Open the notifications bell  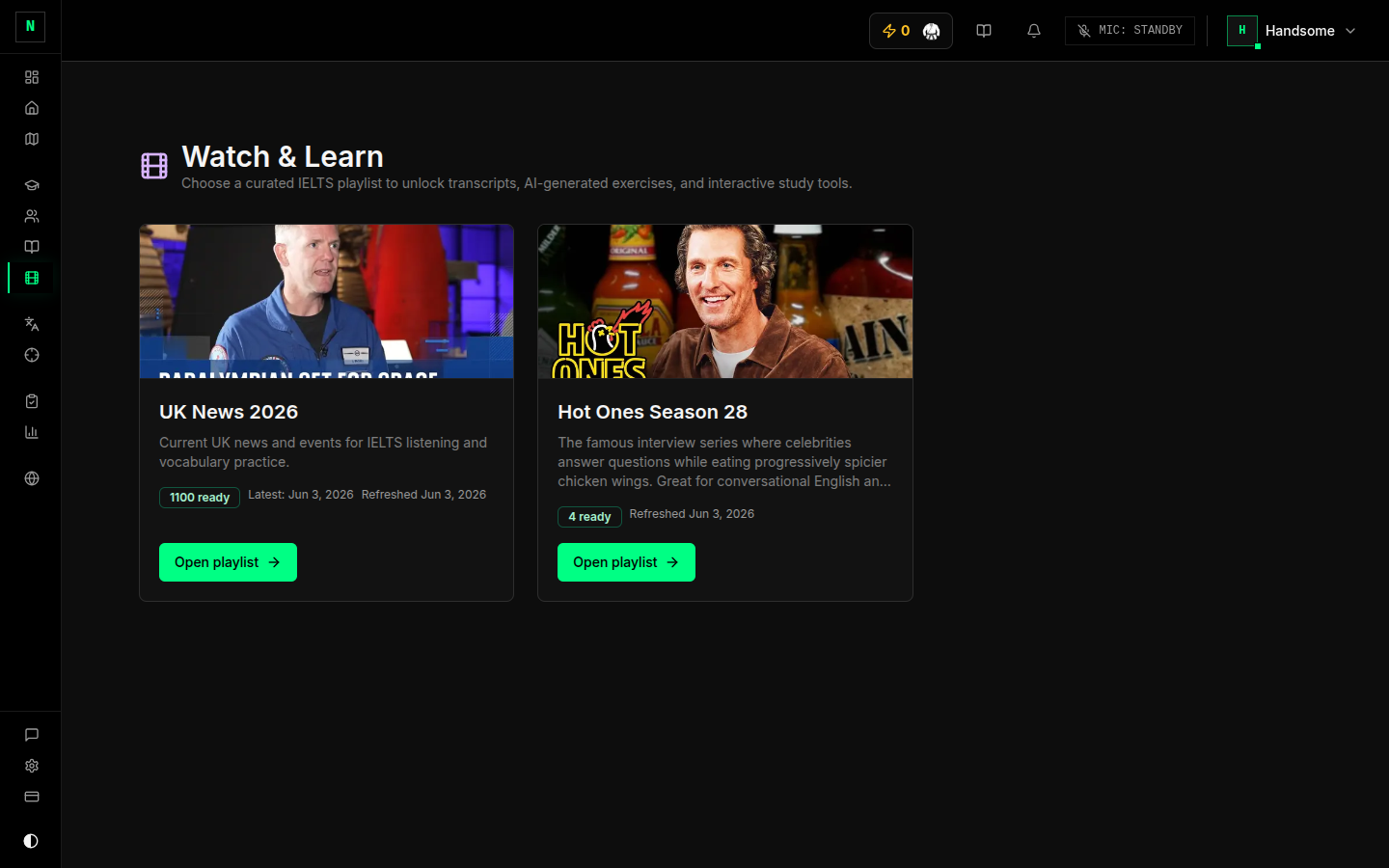(x=1034, y=31)
